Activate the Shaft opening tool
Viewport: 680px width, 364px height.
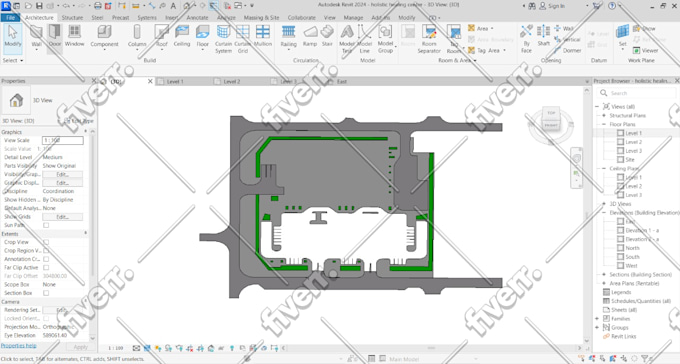[x=543, y=36]
